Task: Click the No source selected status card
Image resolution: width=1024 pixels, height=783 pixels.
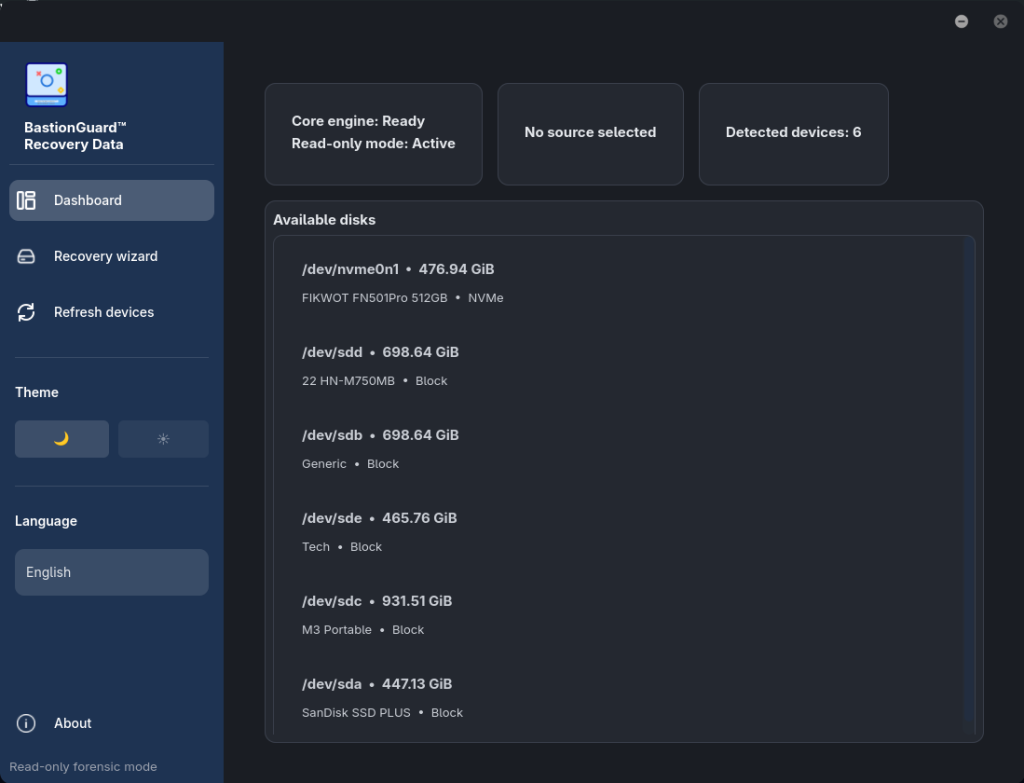Action: 590,134
